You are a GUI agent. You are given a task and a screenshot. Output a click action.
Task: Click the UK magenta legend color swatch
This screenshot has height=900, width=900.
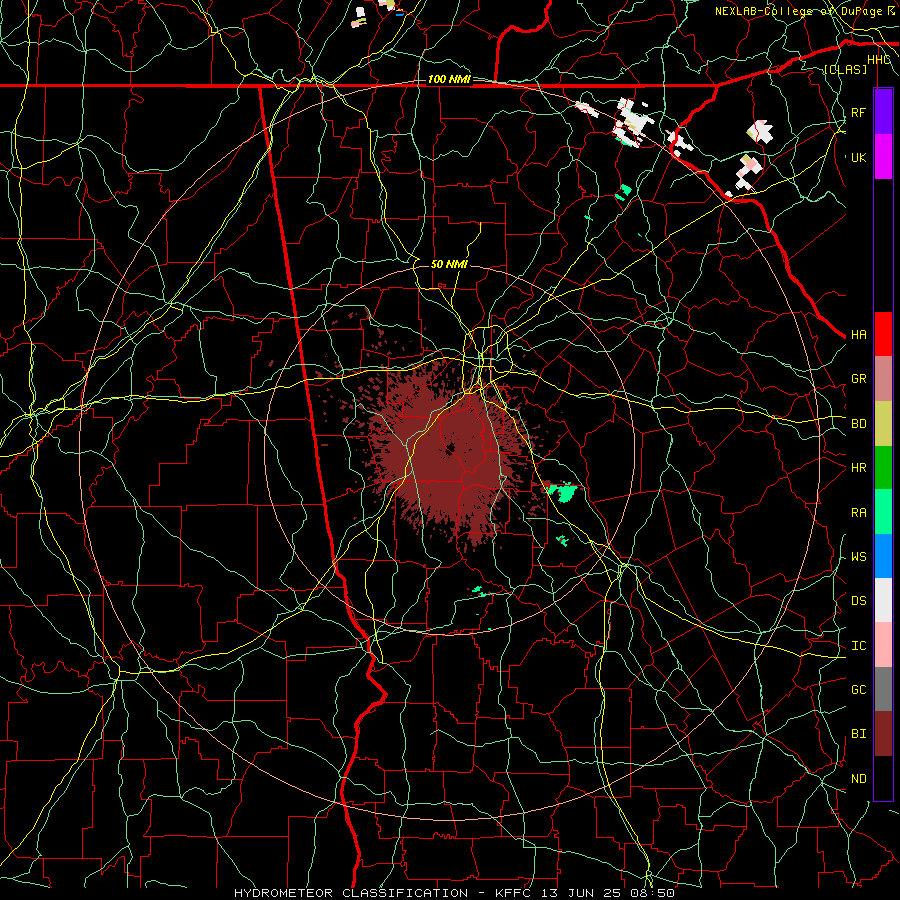pos(883,157)
